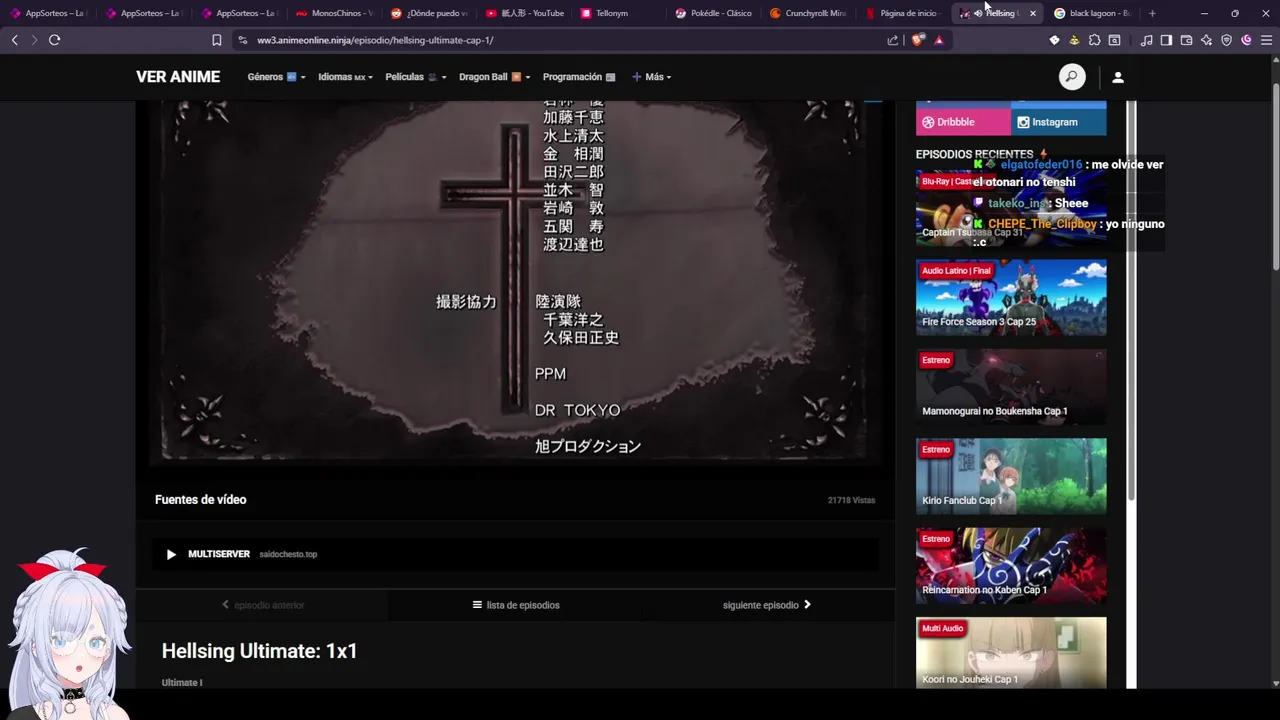Click the page-search extension icon

[1114, 40]
